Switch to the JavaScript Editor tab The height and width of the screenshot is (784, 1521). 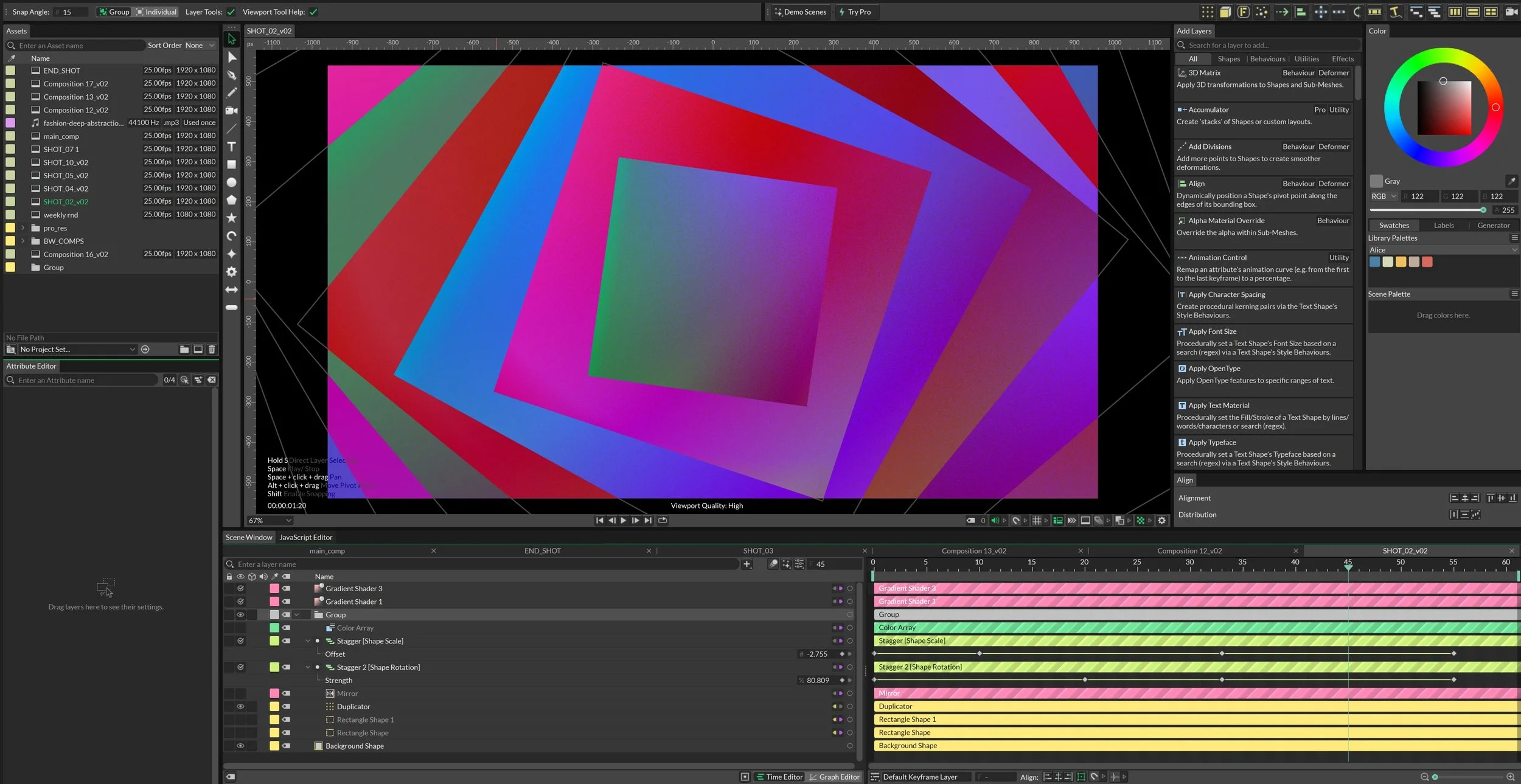[305, 537]
